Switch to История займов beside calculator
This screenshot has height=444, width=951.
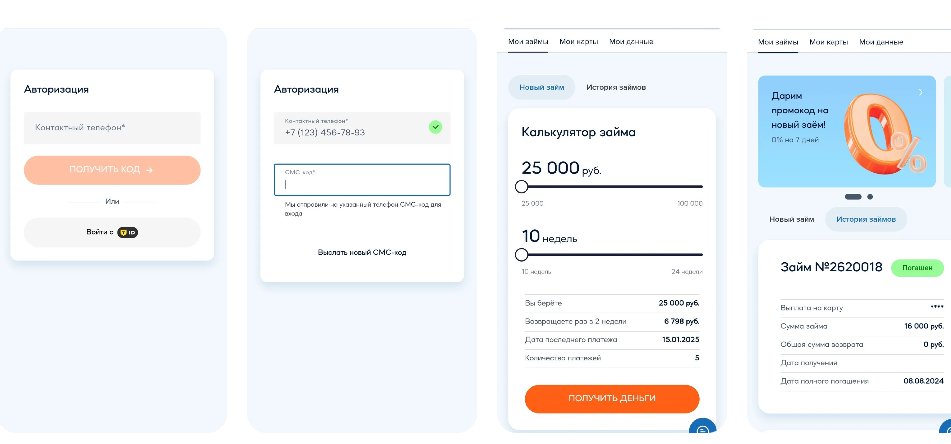(616, 87)
